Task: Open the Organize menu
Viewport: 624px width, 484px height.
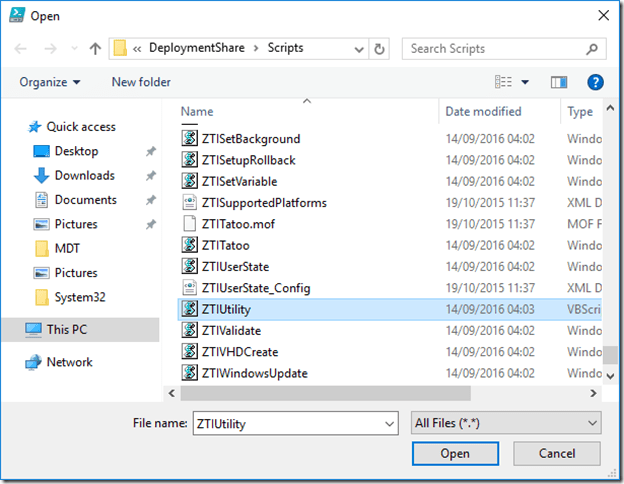Action: click(x=50, y=82)
